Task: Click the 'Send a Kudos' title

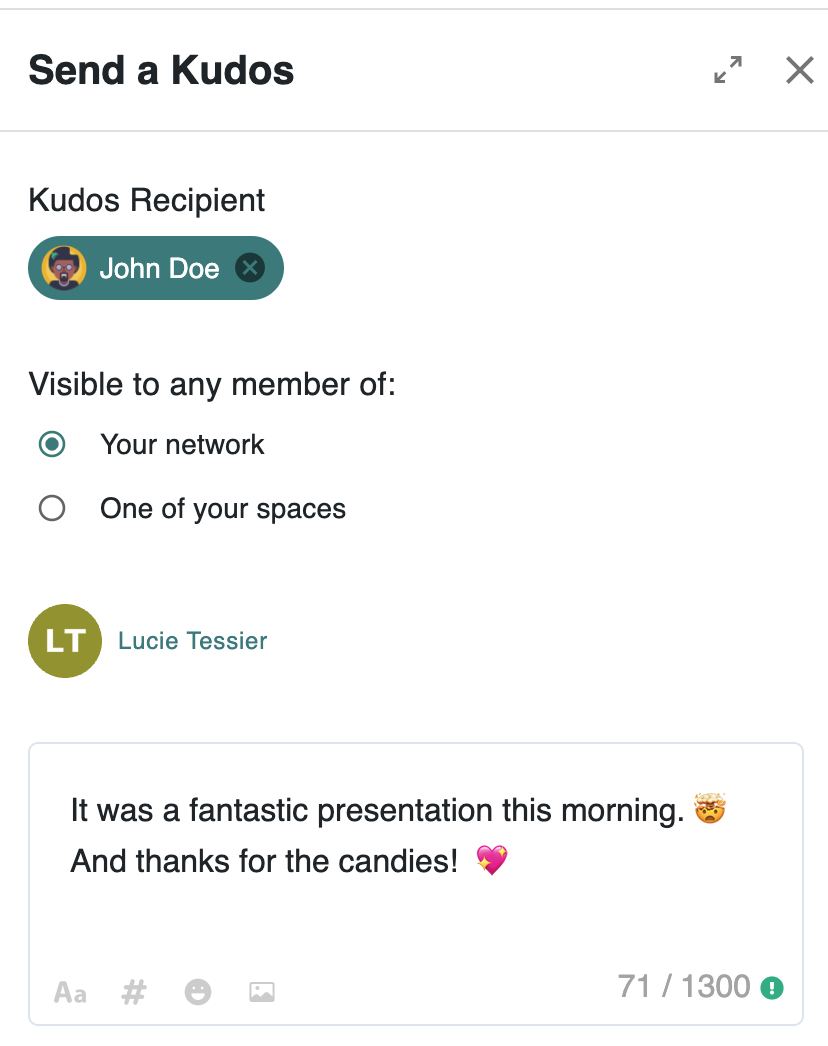Action: 161,71
